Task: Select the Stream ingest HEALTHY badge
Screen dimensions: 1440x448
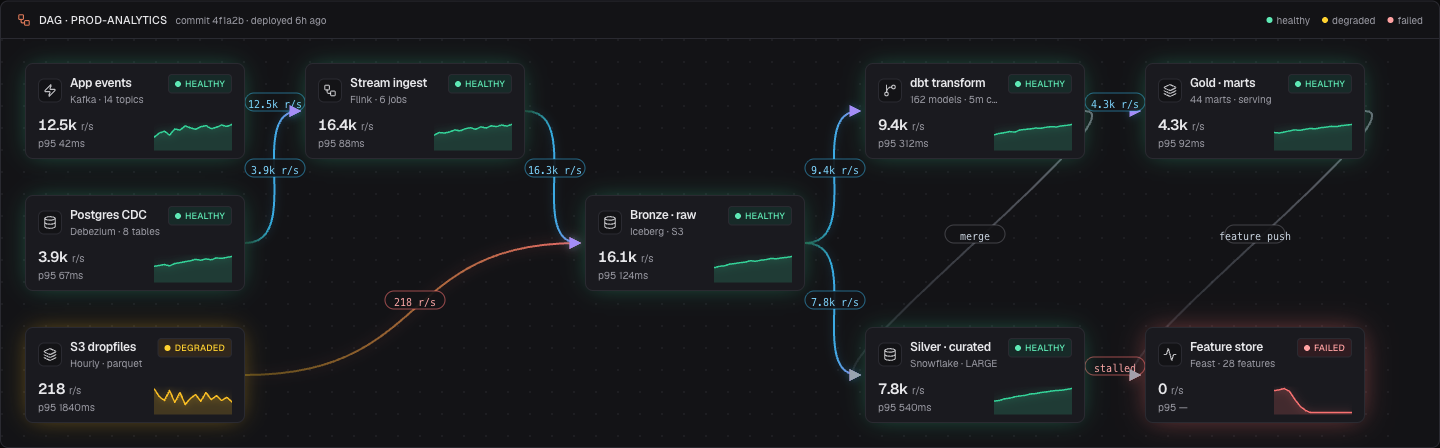Action: (x=480, y=84)
